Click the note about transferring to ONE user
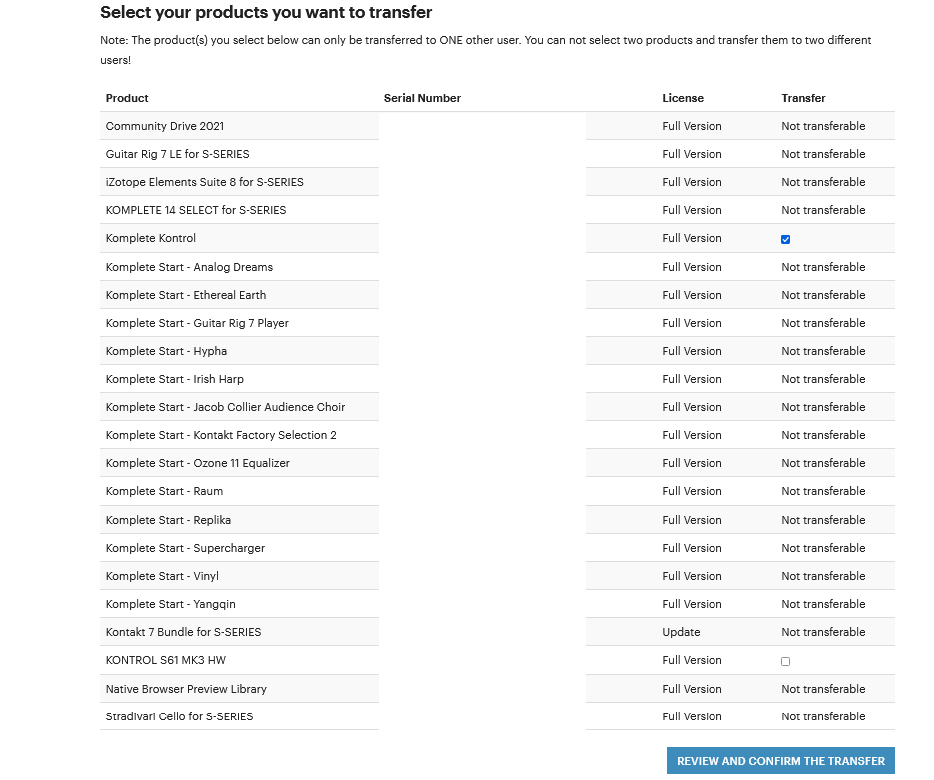 (x=485, y=50)
